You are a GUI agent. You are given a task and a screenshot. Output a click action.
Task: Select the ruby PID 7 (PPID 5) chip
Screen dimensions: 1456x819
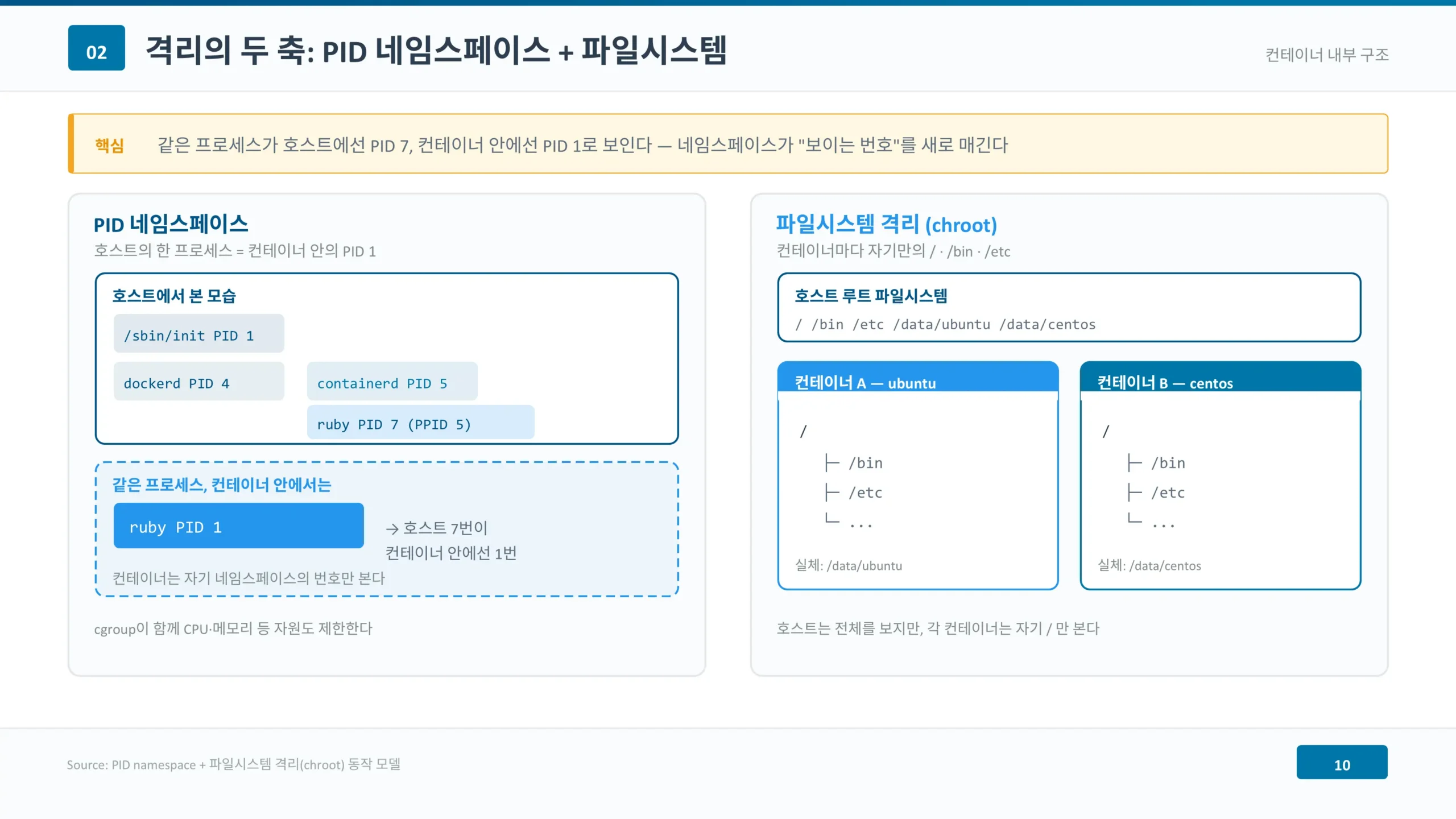(421, 422)
